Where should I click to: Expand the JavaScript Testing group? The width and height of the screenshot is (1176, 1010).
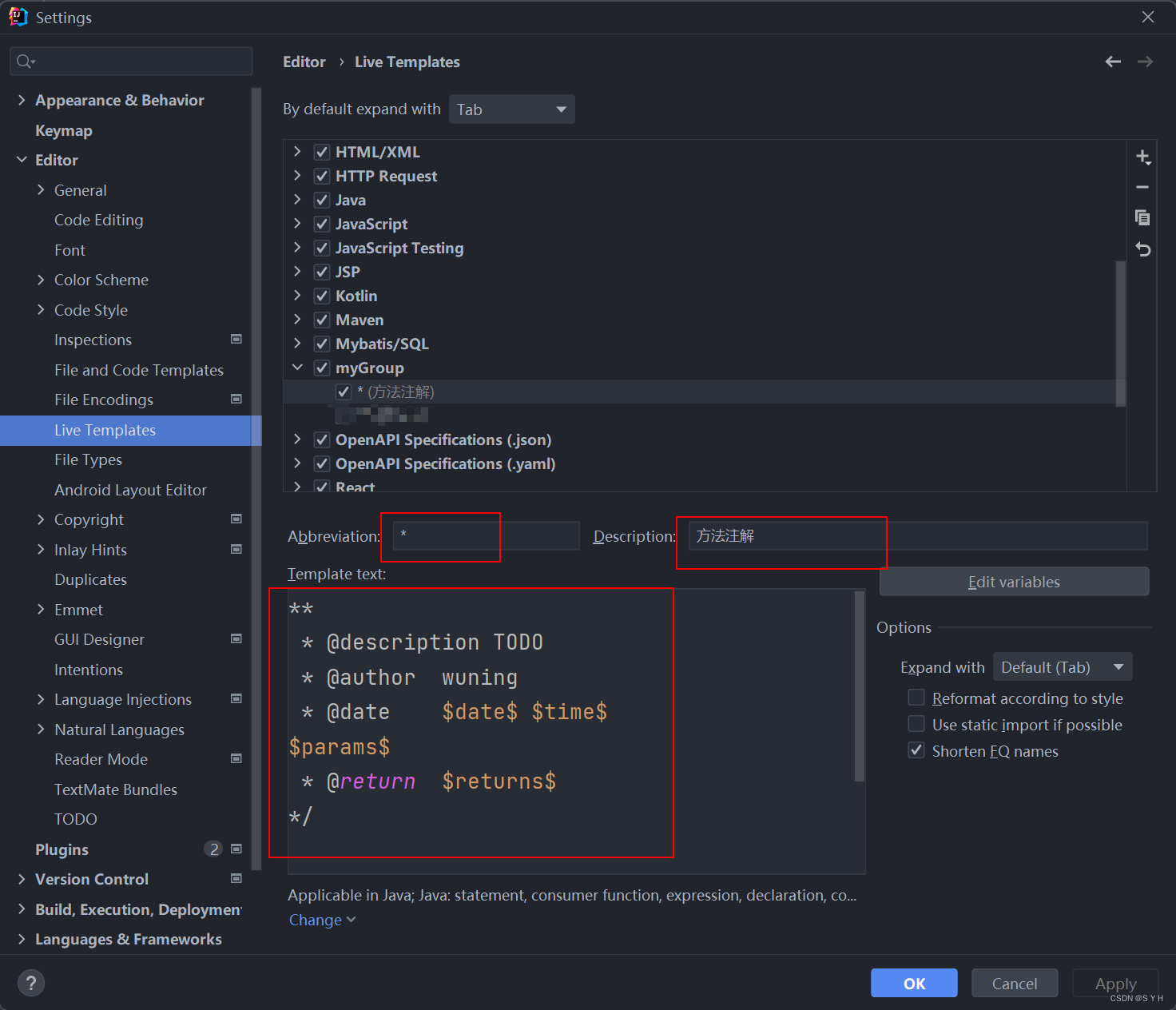click(x=297, y=248)
